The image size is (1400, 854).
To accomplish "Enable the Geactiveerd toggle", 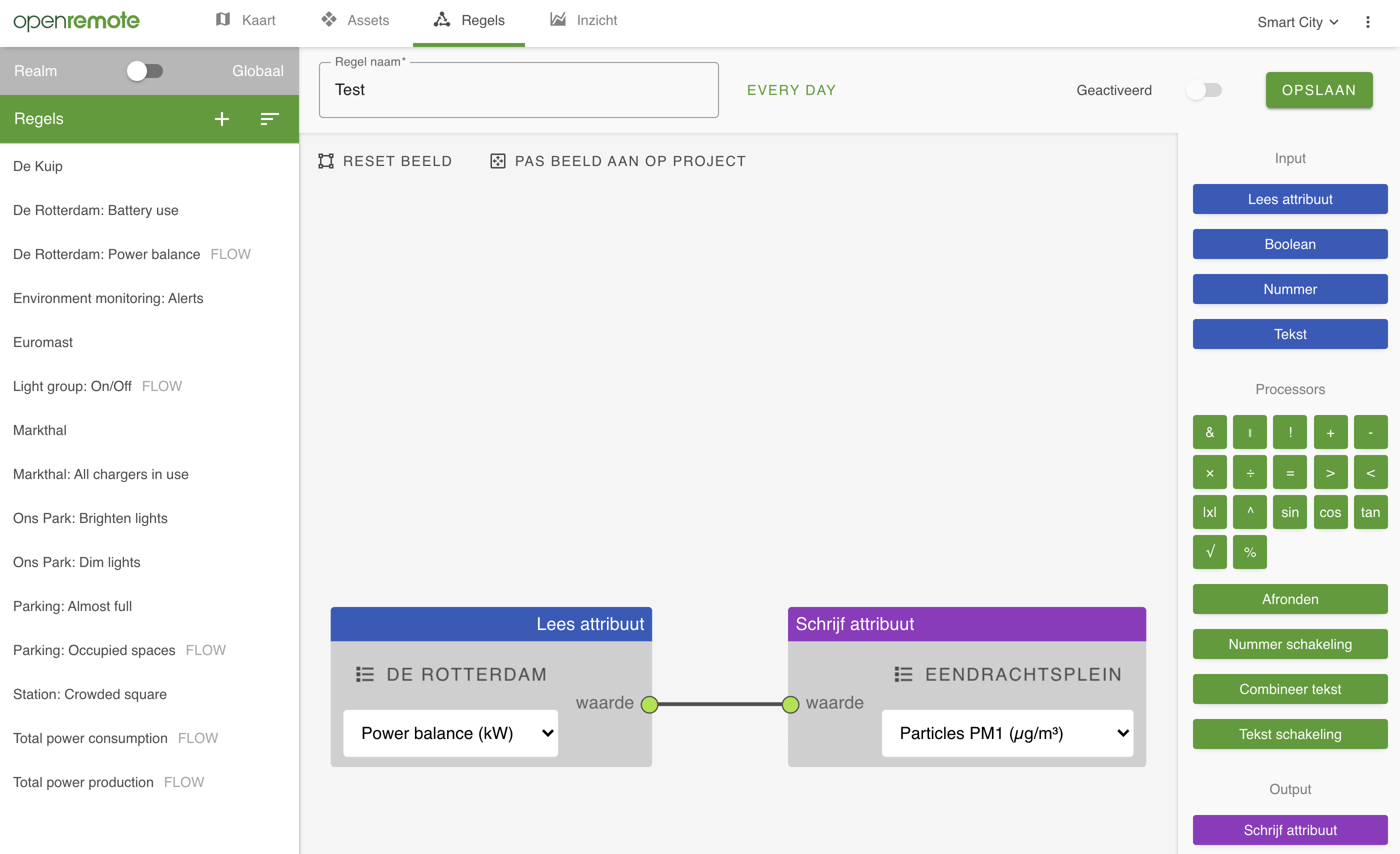I will (1205, 90).
